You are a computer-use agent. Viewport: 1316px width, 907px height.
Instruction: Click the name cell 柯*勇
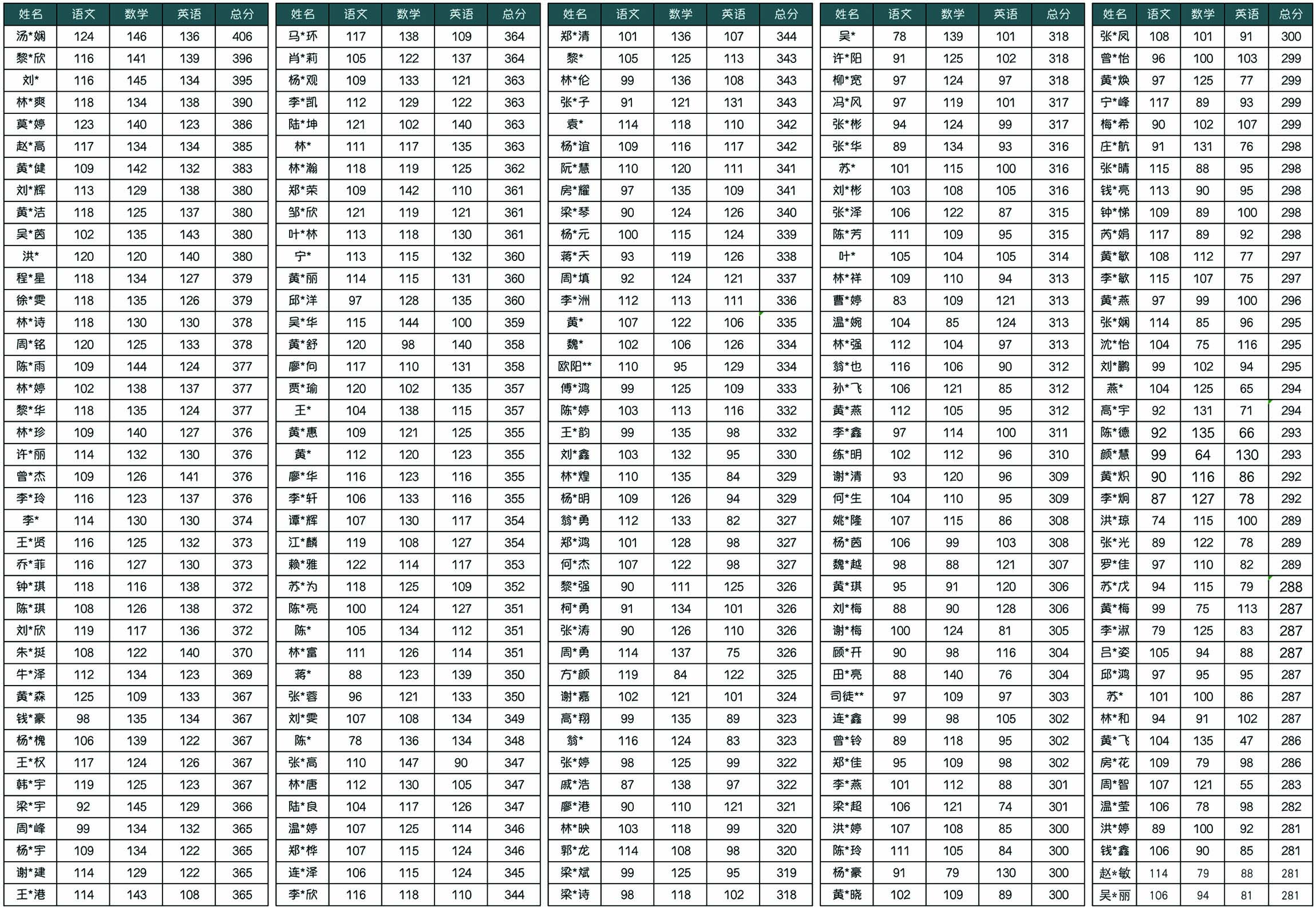pyautogui.click(x=575, y=609)
